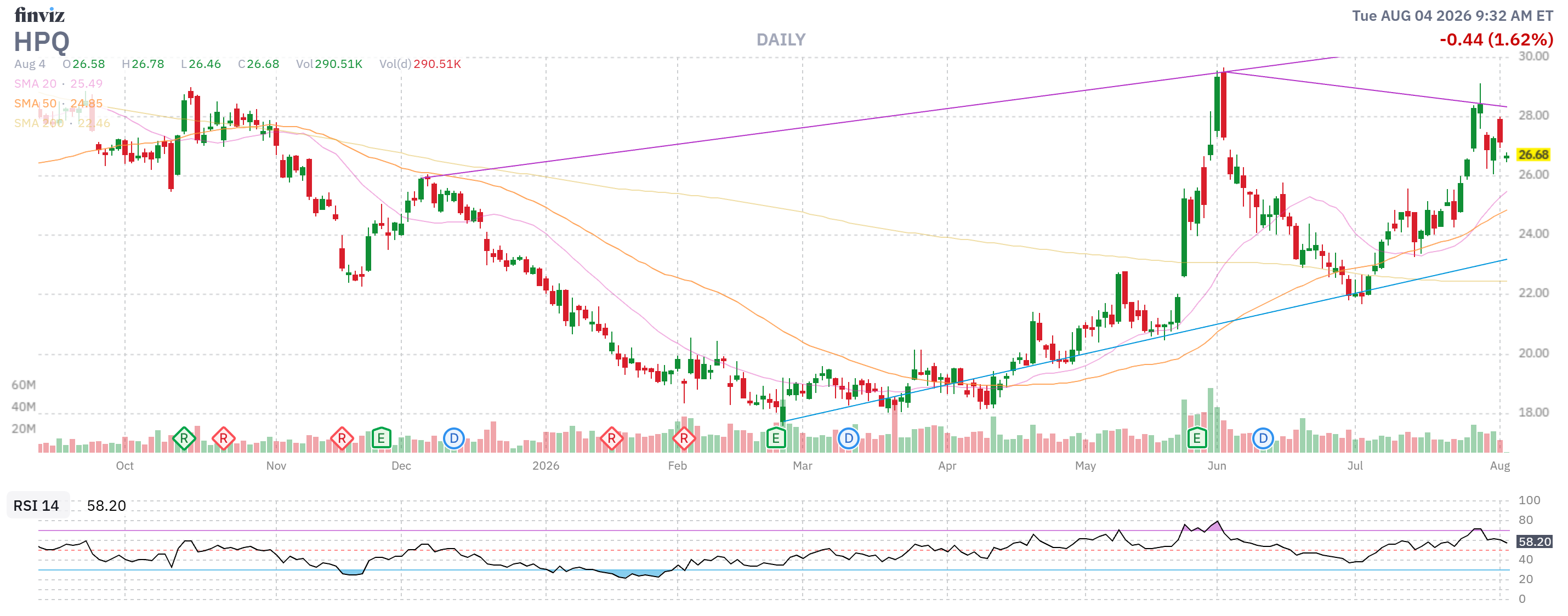This screenshot has height=616, width=1568.
Task: Click the dark 58.20 RSI value tag
Action: point(1534,541)
